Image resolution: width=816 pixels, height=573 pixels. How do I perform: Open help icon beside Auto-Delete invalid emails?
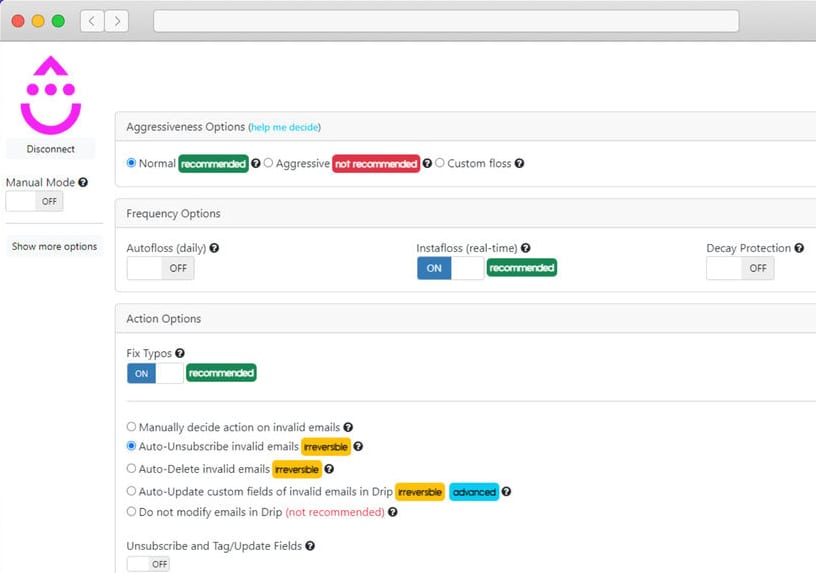point(329,469)
